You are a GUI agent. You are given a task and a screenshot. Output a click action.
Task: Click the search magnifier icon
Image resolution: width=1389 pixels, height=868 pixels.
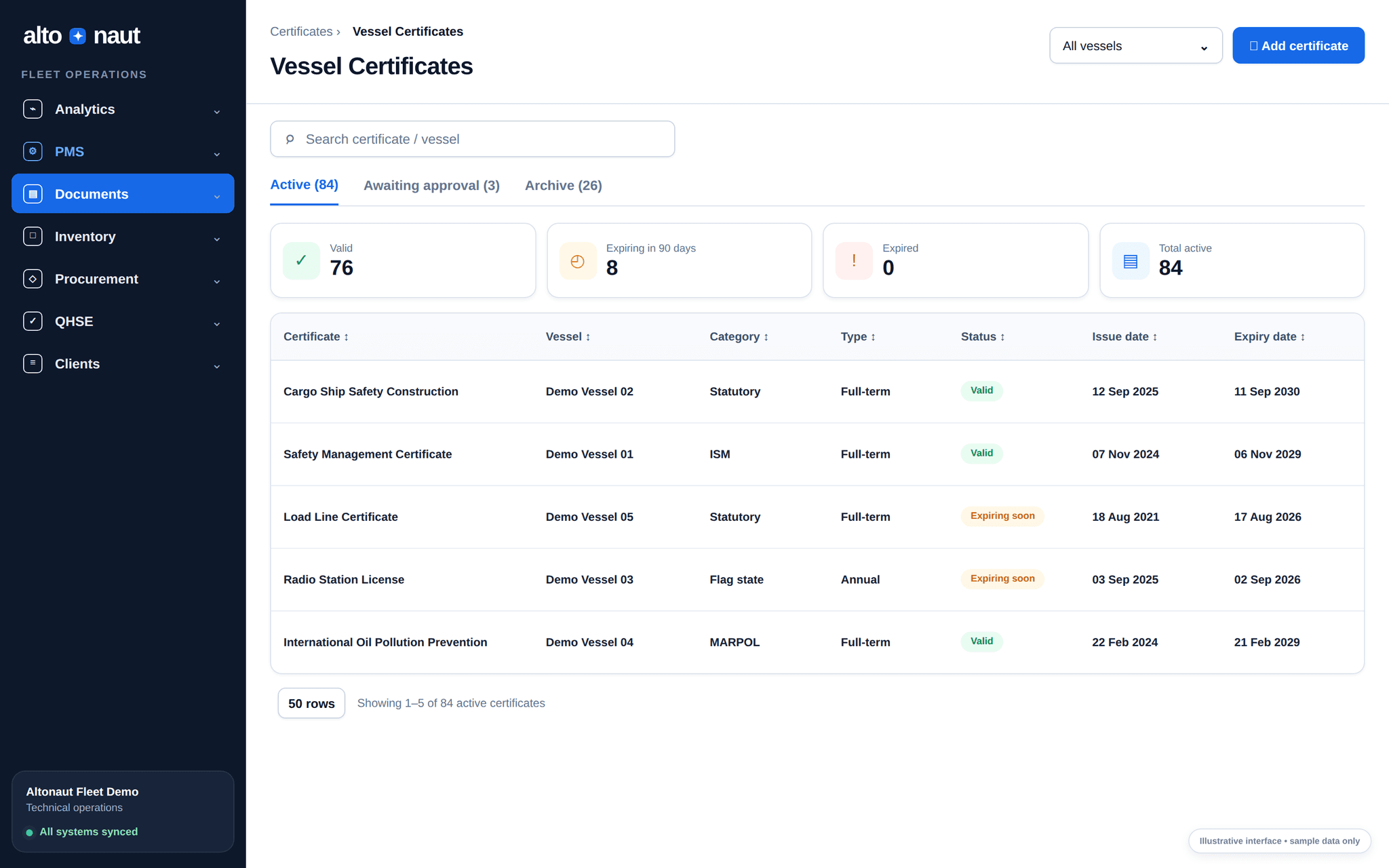[x=290, y=139]
